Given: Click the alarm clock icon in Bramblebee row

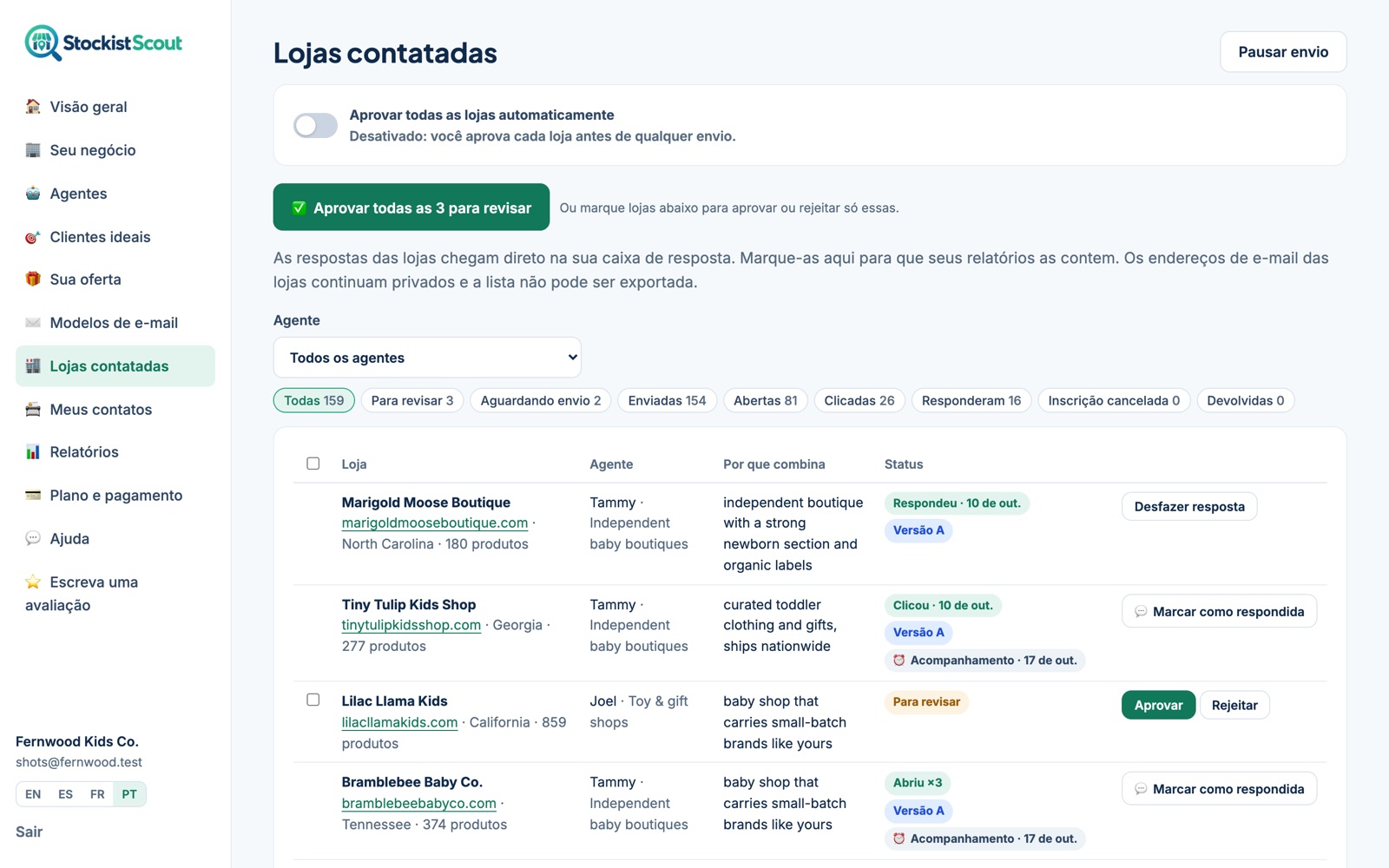Looking at the screenshot, I should coord(899,838).
